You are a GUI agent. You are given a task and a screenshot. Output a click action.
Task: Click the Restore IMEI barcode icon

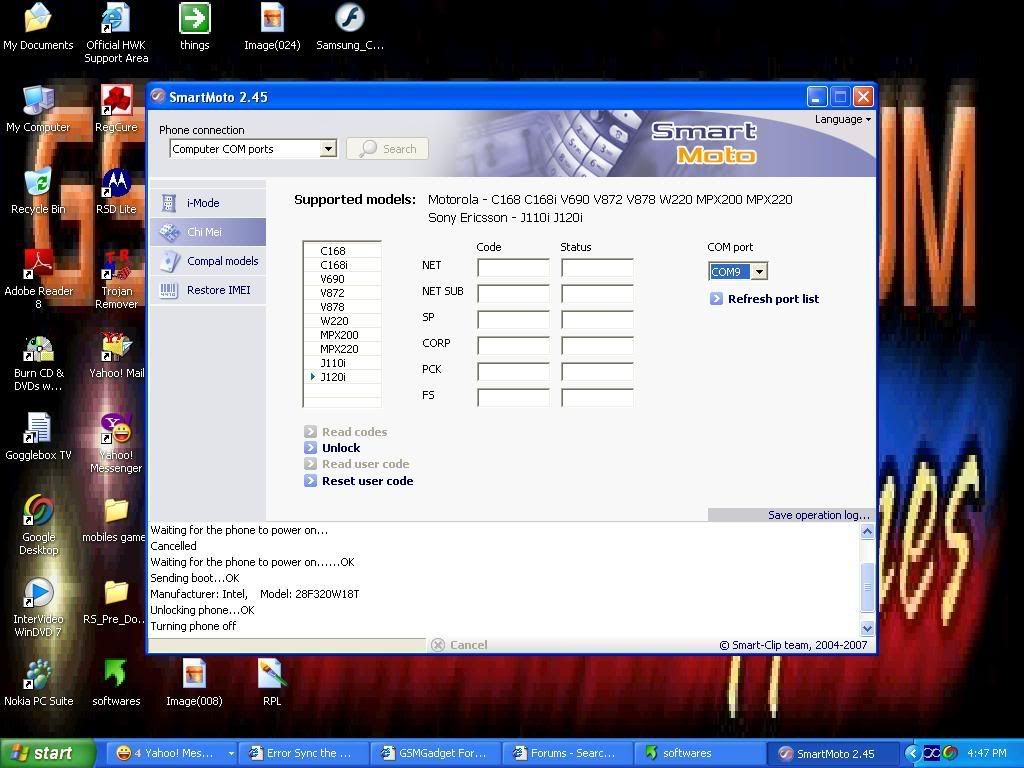click(168, 291)
